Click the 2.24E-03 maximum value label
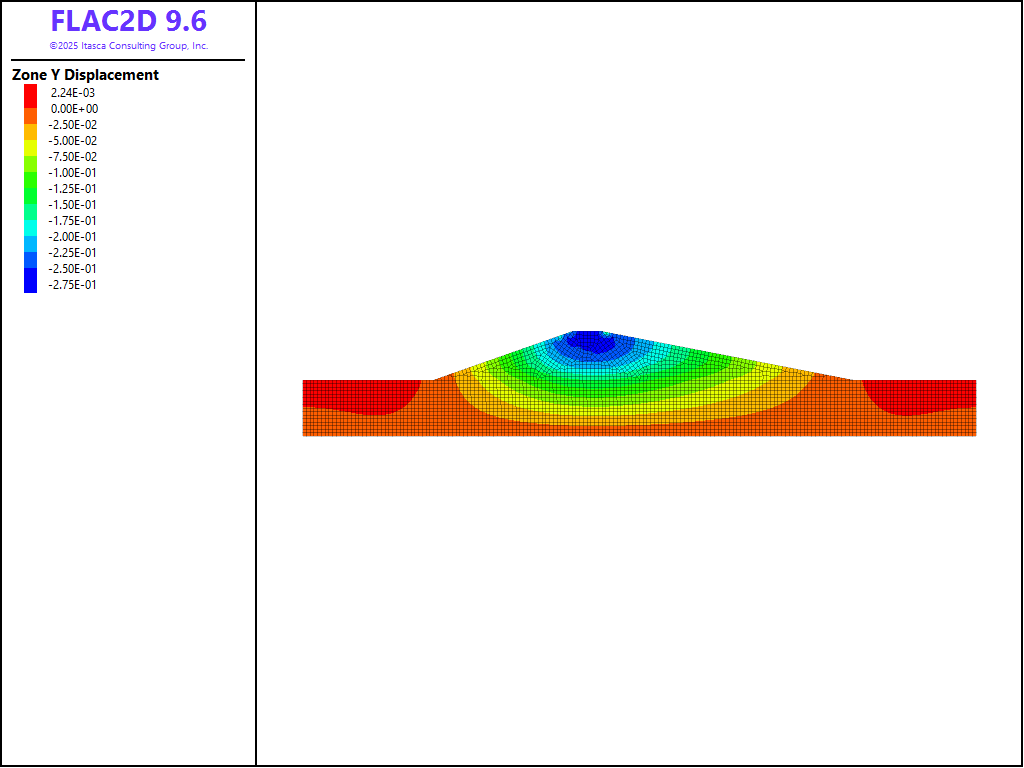 (x=73, y=93)
